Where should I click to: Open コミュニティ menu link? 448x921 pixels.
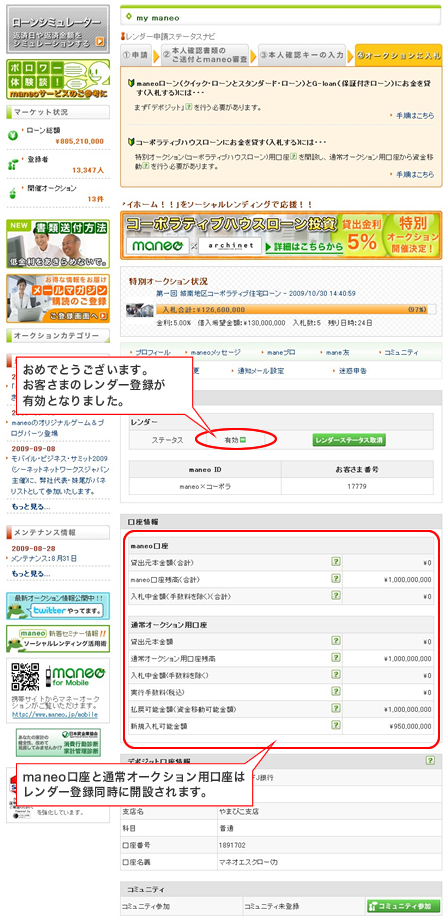401,352
